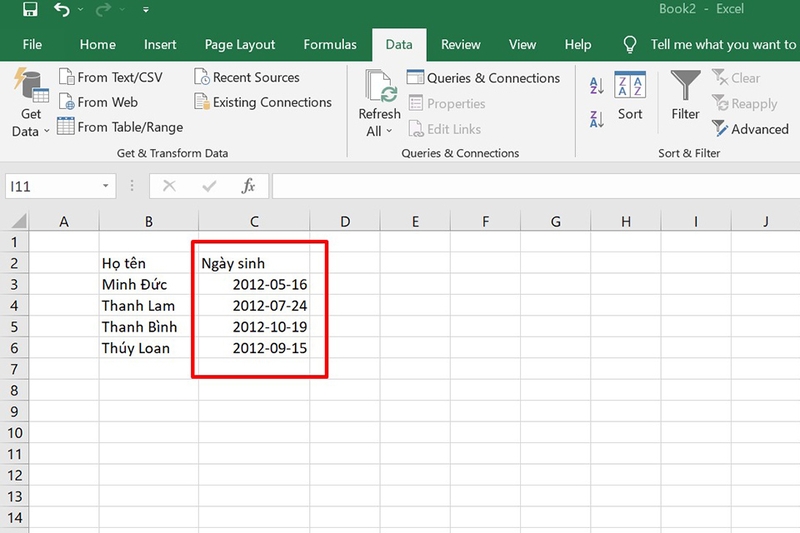Open Queries & Connections pane
The height and width of the screenshot is (533, 800).
pos(483,78)
